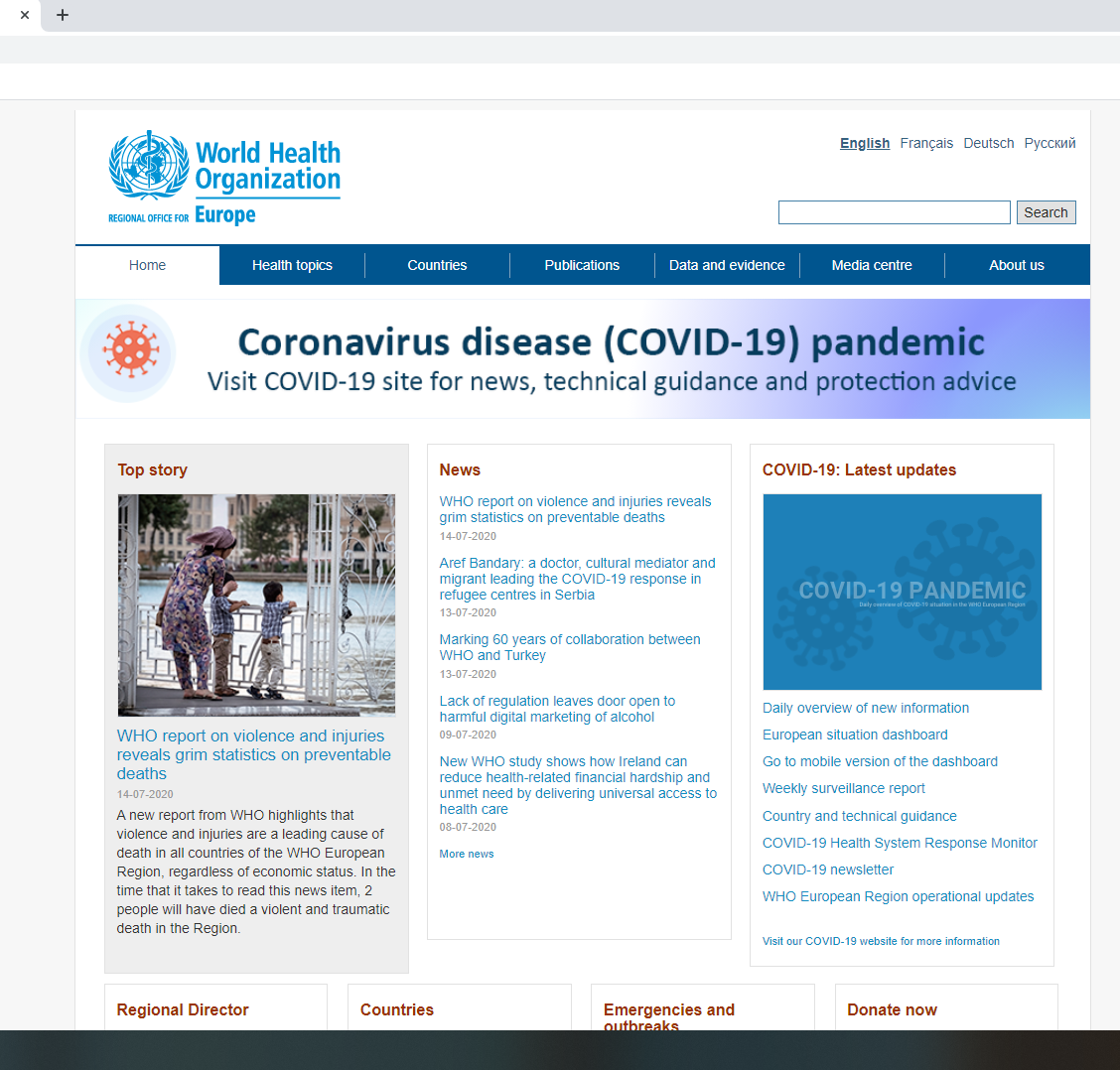This screenshot has width=1120, height=1070.
Task: Switch site language to Deutsch
Action: coord(989,143)
